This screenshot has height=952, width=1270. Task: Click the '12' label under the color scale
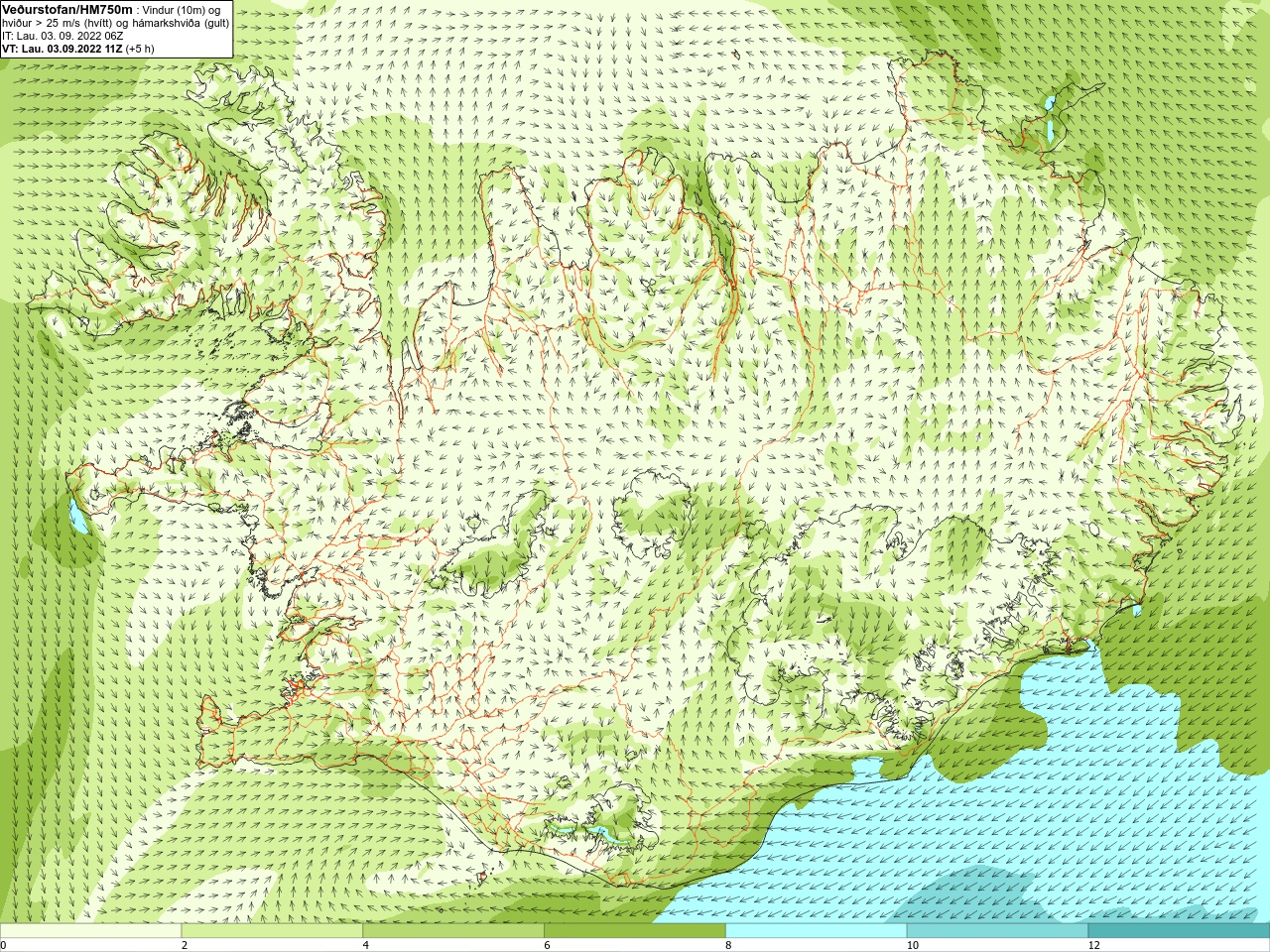pos(1093,945)
